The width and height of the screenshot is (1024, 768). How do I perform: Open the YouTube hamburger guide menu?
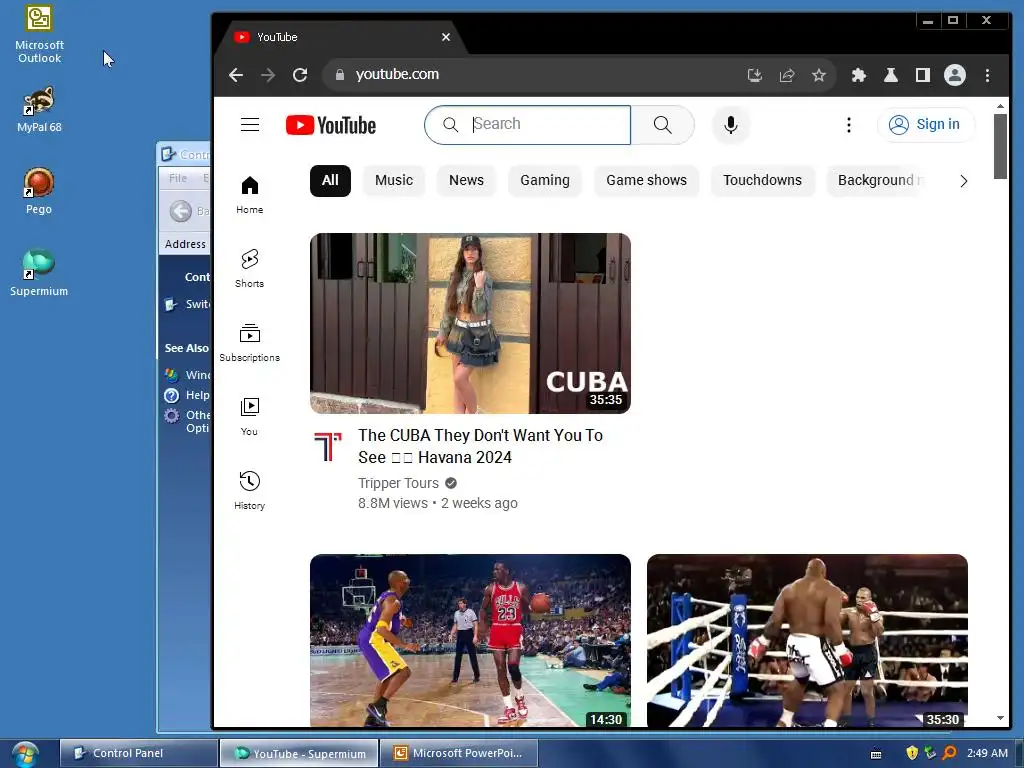coord(250,124)
